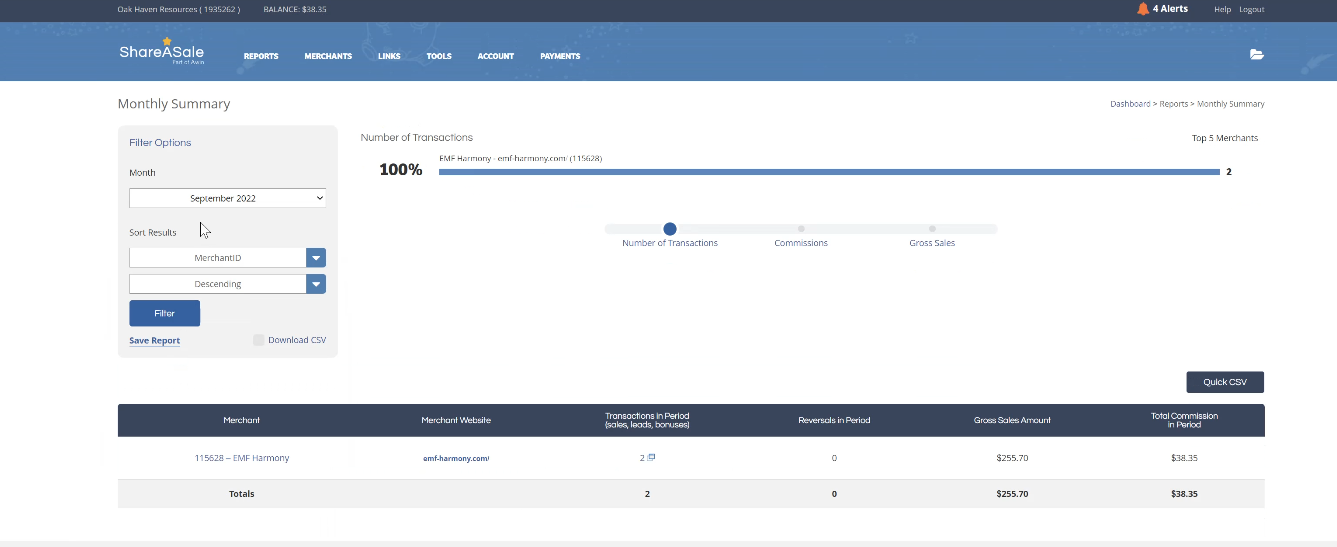This screenshot has height=547, width=1337.
Task: Expand the Month dropdown showing September 2022
Action: click(227, 198)
